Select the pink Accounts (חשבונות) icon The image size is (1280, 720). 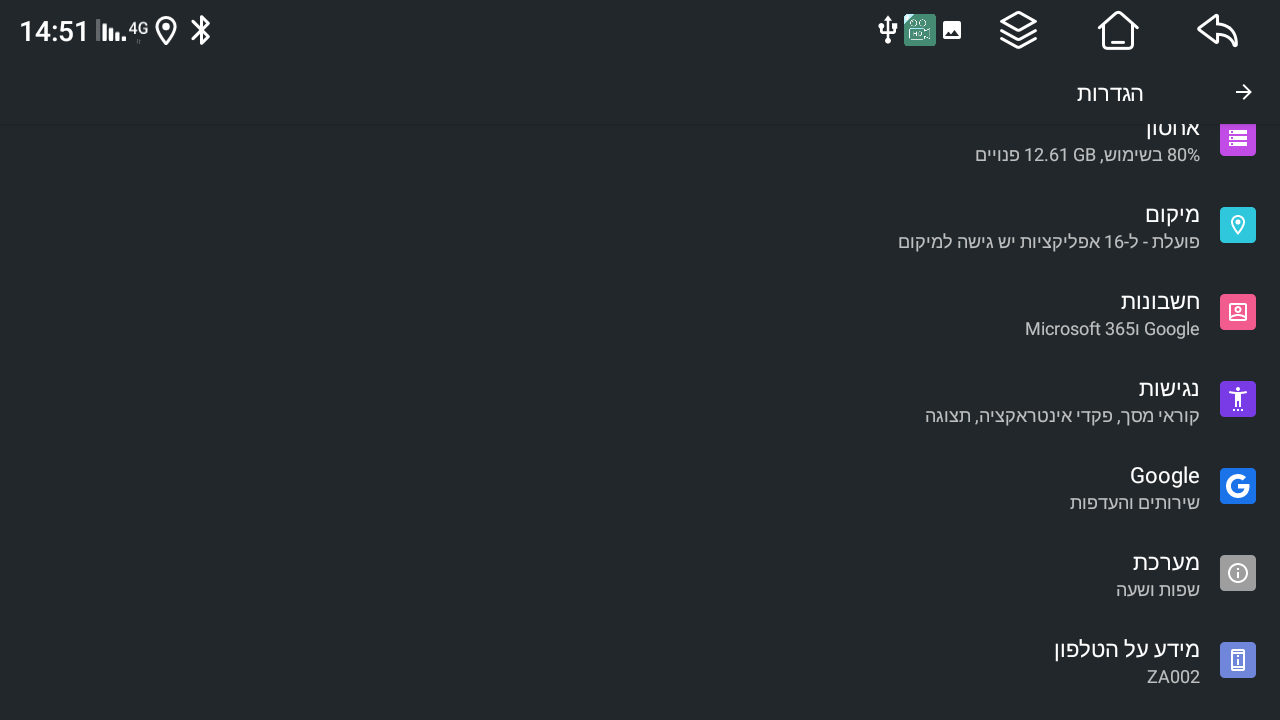click(1237, 312)
